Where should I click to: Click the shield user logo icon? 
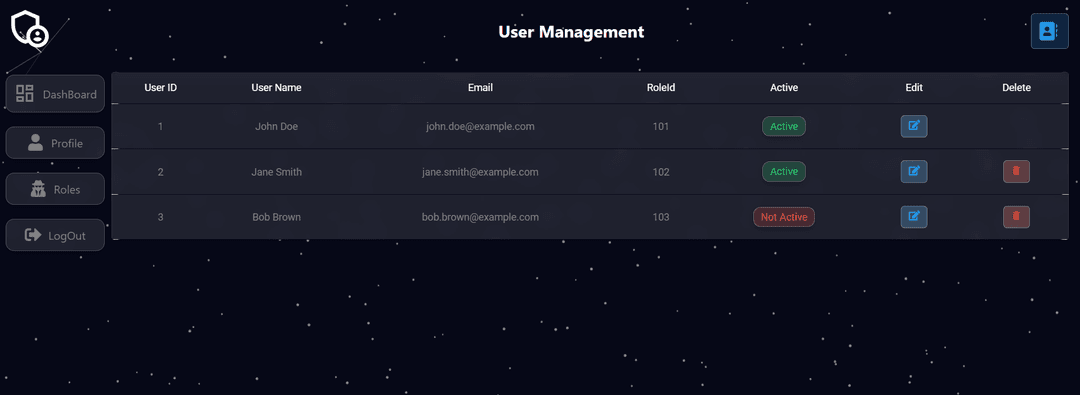(30, 30)
